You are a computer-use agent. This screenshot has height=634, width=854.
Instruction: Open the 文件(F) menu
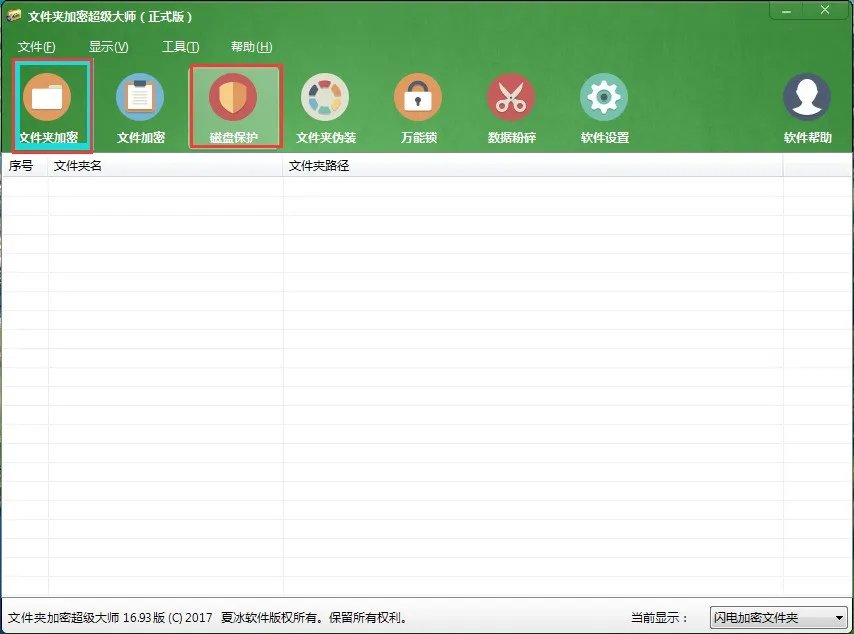pyautogui.click(x=37, y=46)
